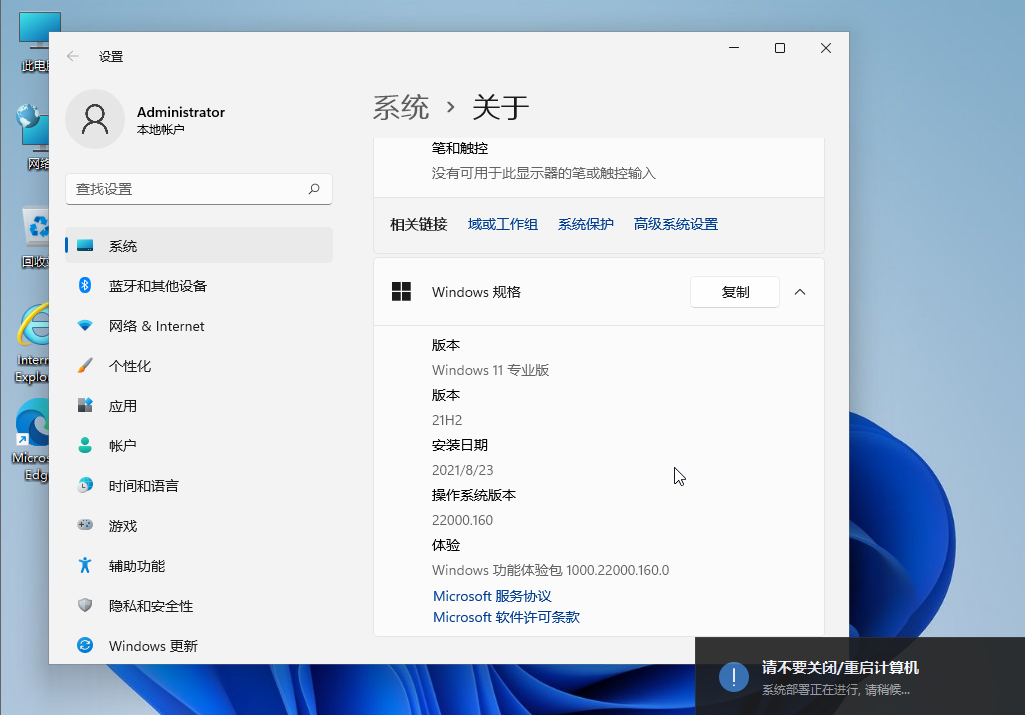Open the Personalization brush icon item
The image size is (1025, 715).
[x=86, y=366]
